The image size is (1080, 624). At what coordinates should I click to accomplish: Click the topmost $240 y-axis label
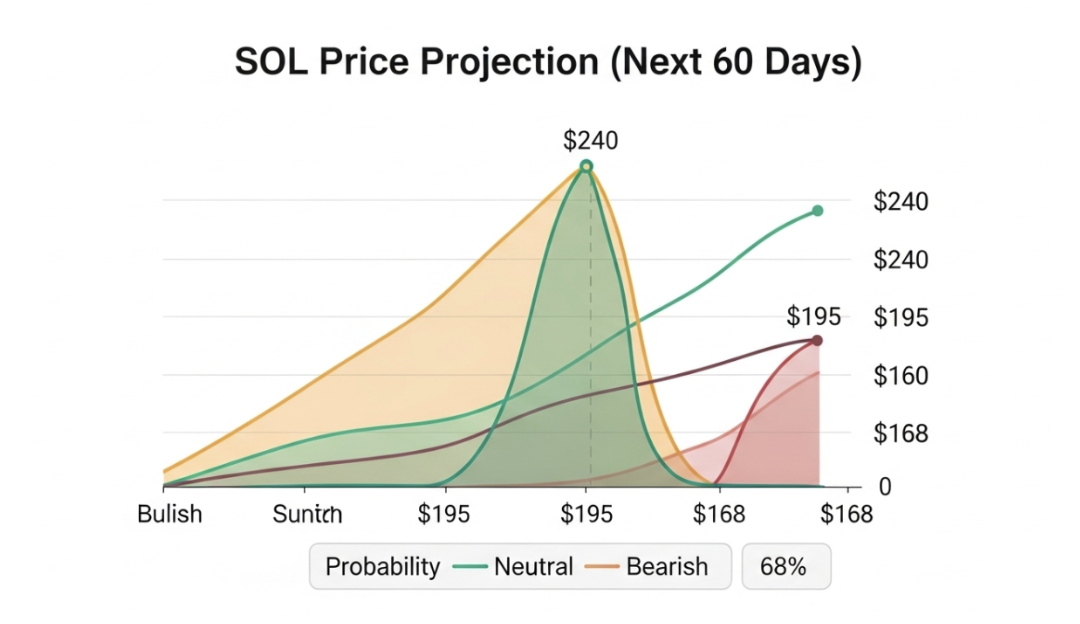click(901, 202)
